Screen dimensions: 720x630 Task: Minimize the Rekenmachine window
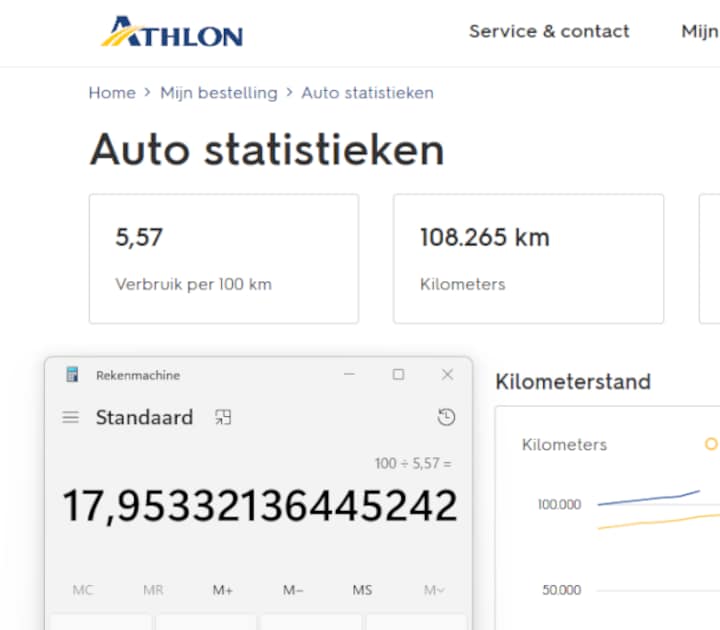(349, 374)
